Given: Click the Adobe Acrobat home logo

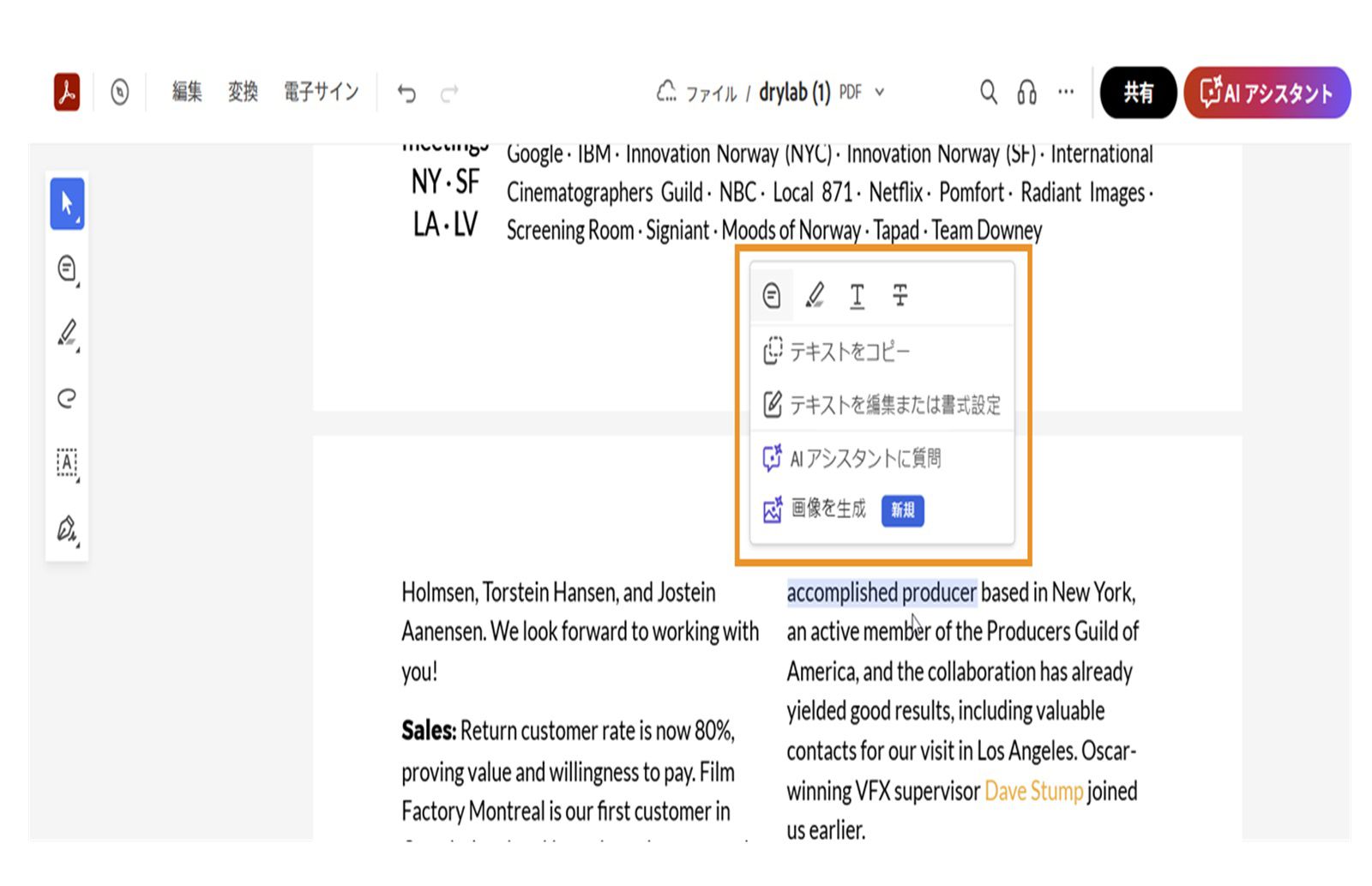Looking at the screenshot, I should (67, 92).
